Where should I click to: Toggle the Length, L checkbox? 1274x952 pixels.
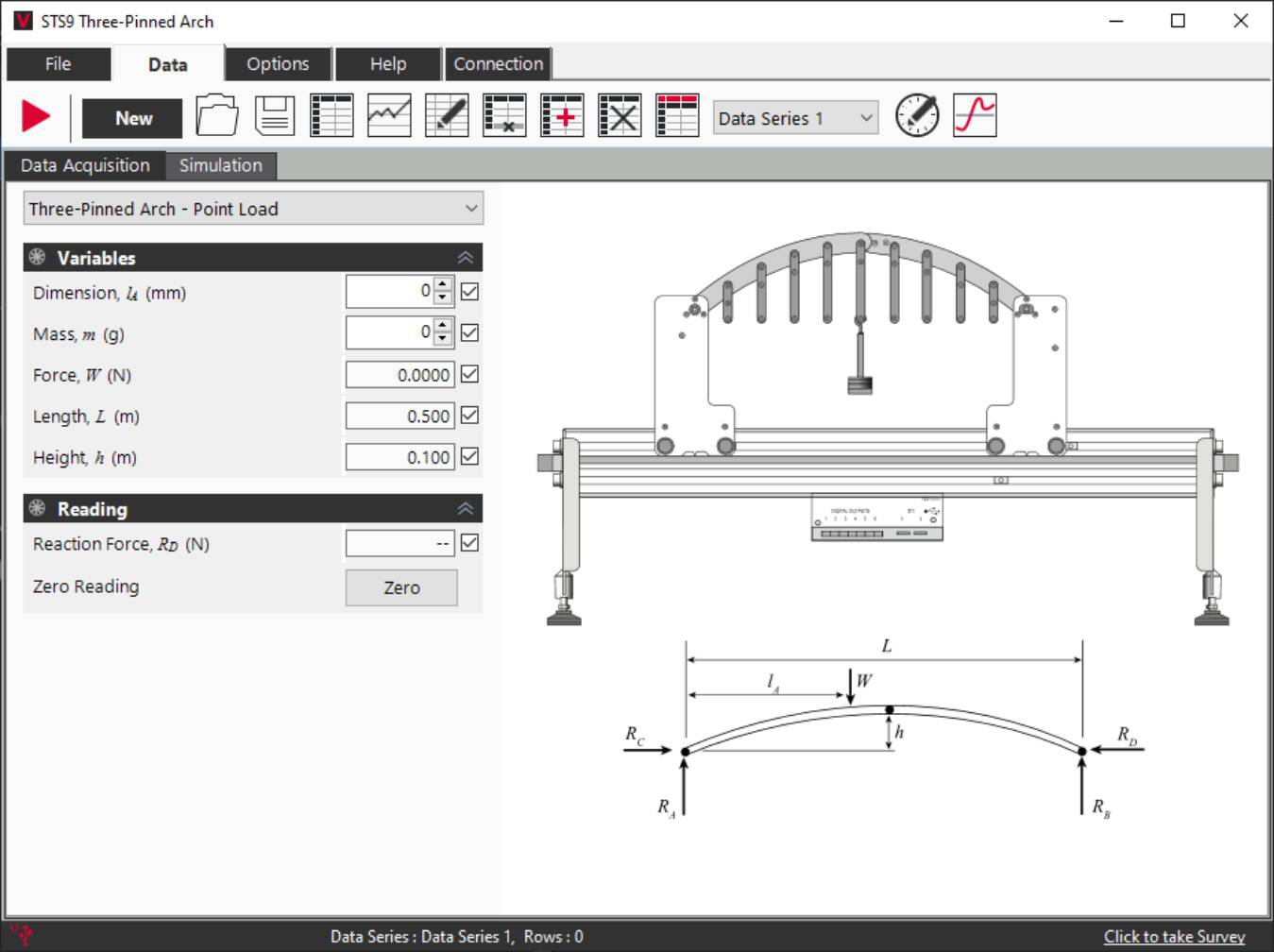tap(469, 416)
